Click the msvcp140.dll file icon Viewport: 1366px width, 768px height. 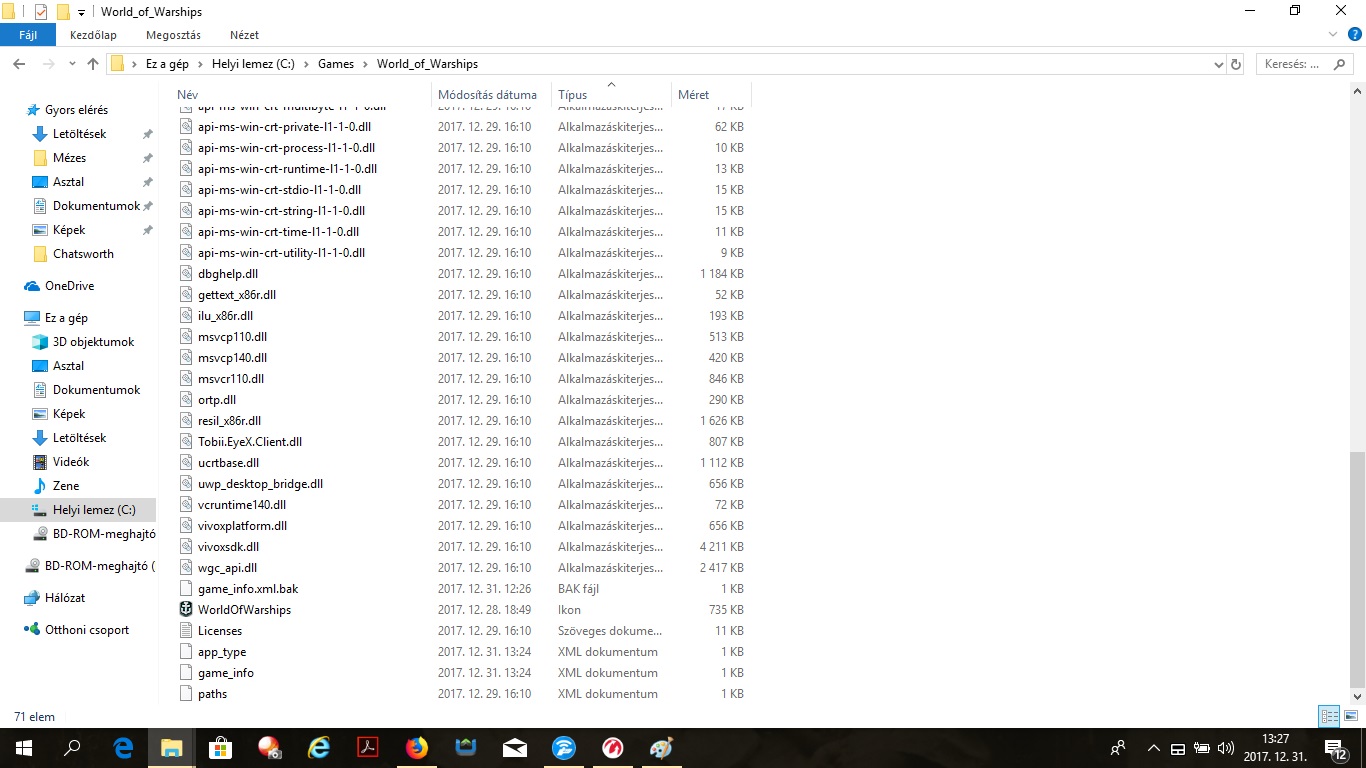(x=186, y=358)
